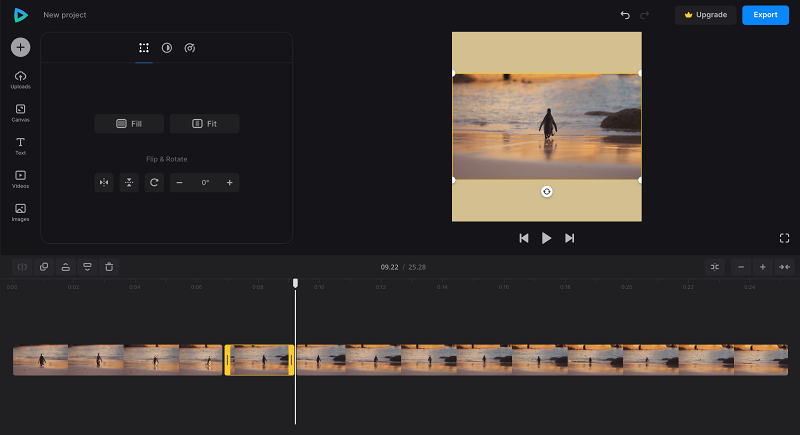This screenshot has height=435, width=800.
Task: Open the Images stock library
Action: [20, 213]
